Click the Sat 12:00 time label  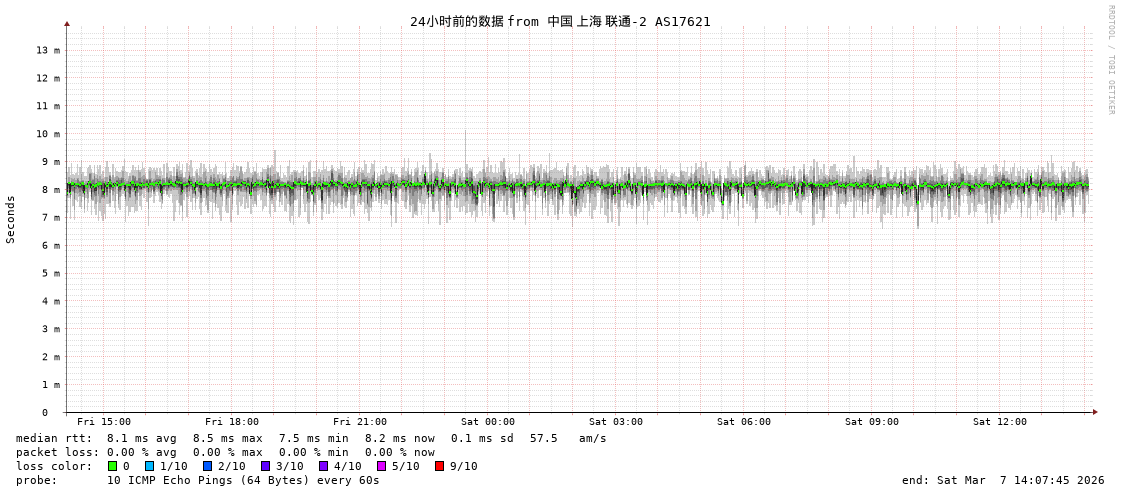pyautogui.click(x=1000, y=422)
